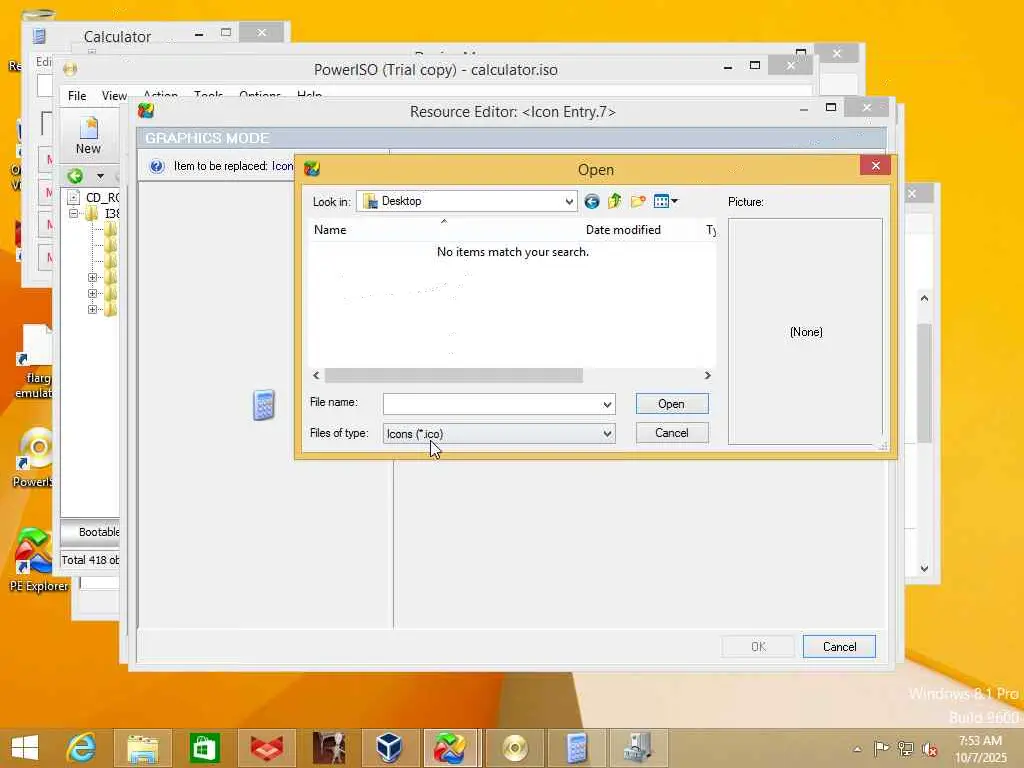Launch Internet Explorer from the taskbar
The height and width of the screenshot is (768, 1024).
82,748
